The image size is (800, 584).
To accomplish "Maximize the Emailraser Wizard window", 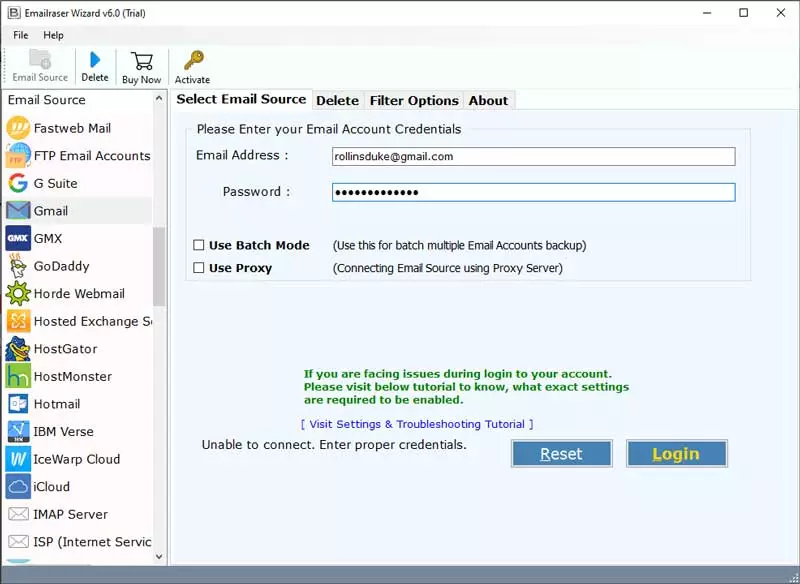I will point(744,13).
